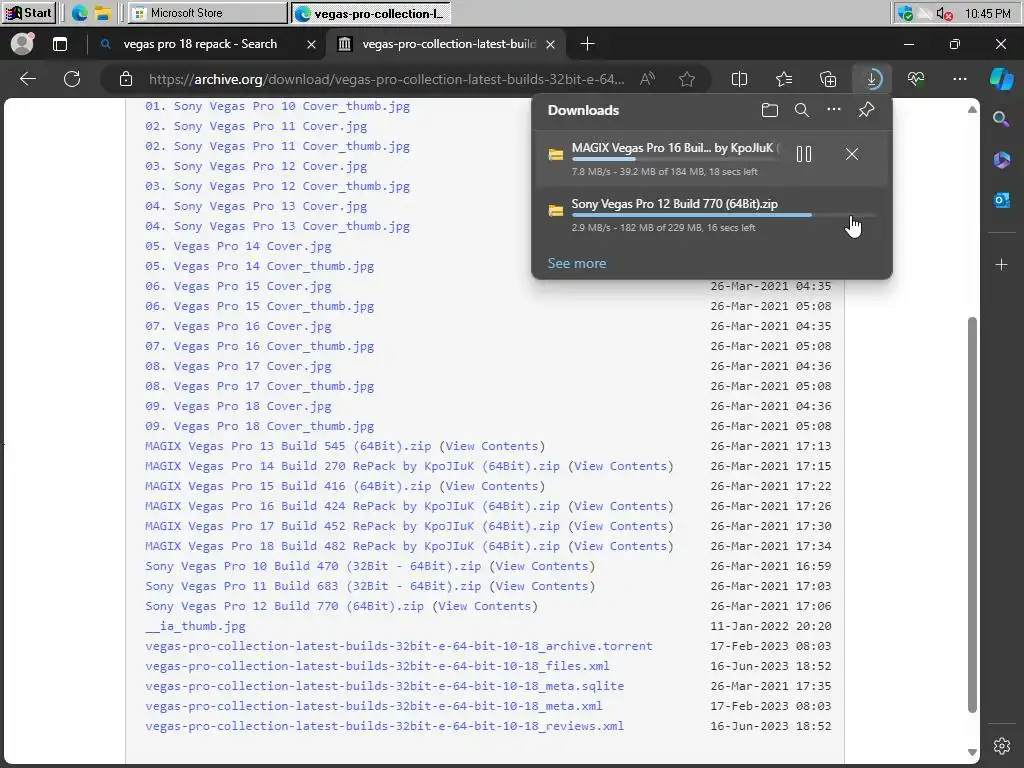Open Settings and more ellipsis menu
The image size is (1024, 768).
(959, 79)
